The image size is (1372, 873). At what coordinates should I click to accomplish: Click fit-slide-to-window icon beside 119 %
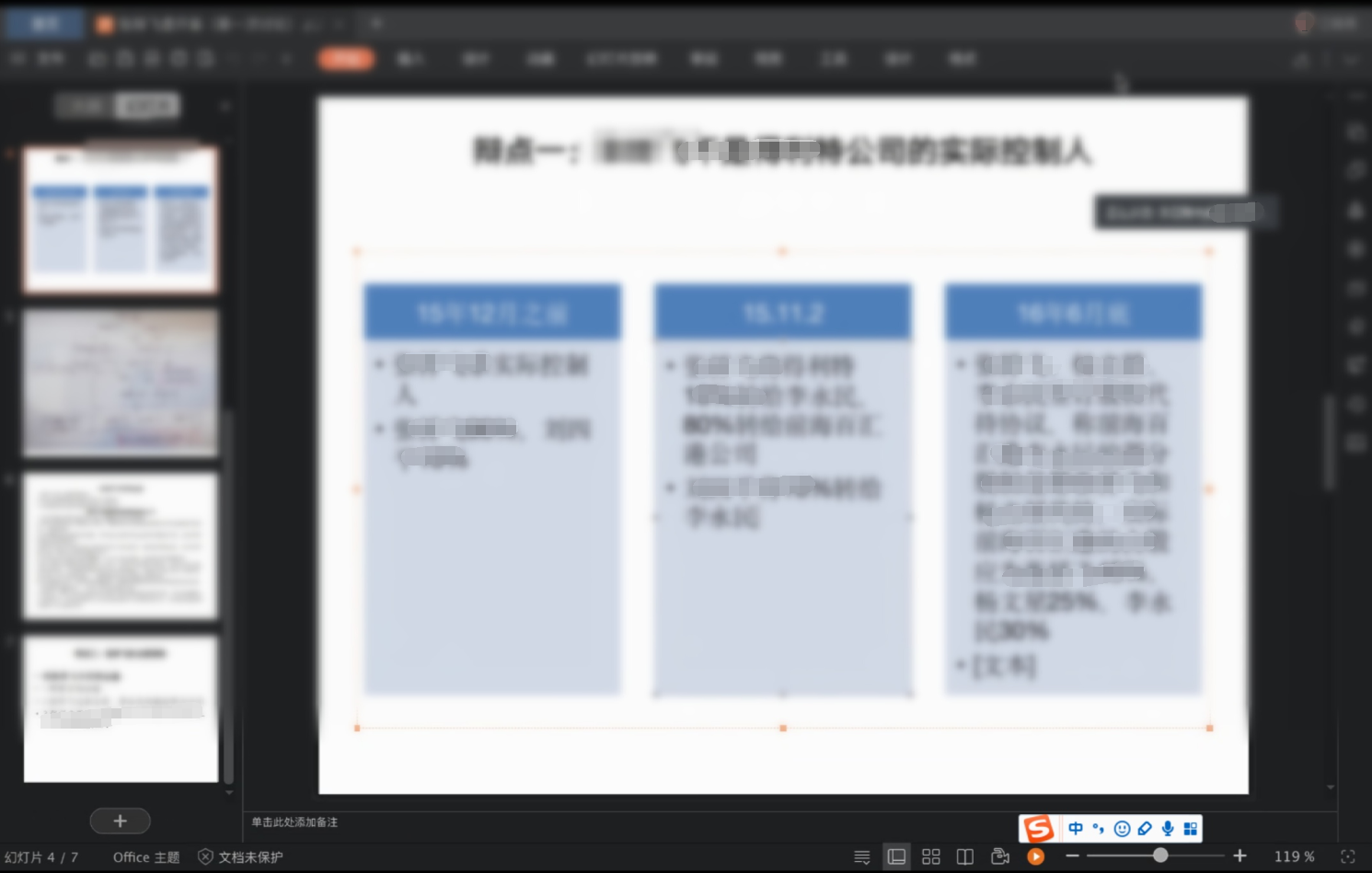1348,856
